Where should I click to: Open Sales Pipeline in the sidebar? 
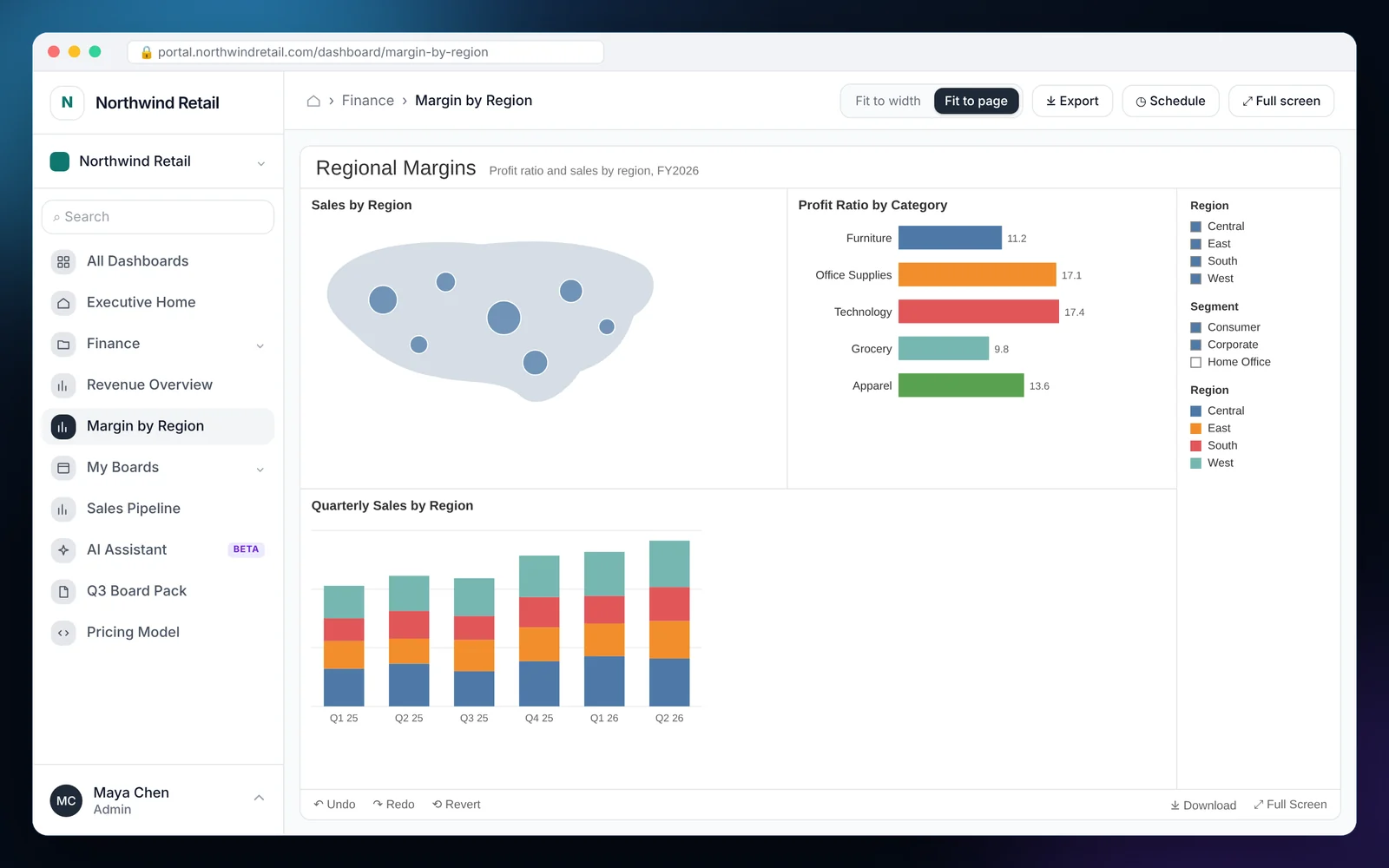(x=158, y=509)
